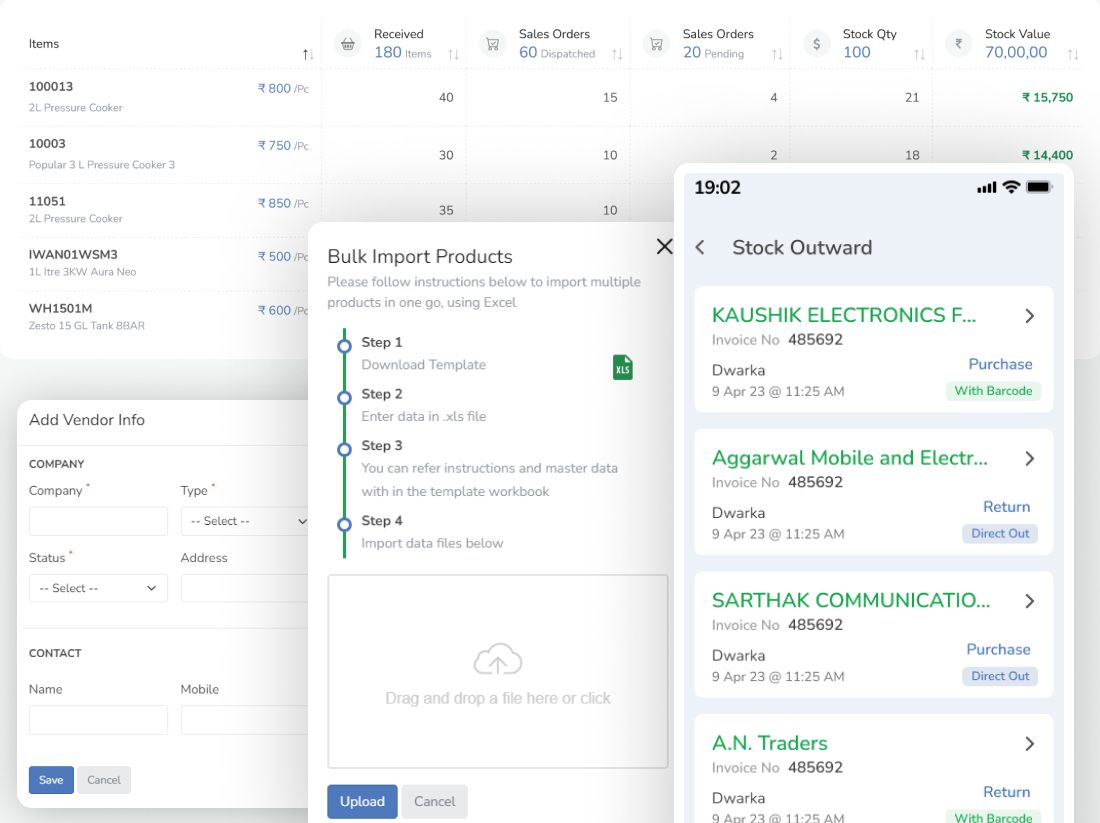Expand the A.N. Traders invoice chevron
This screenshot has height=823, width=1100.
(1029, 744)
